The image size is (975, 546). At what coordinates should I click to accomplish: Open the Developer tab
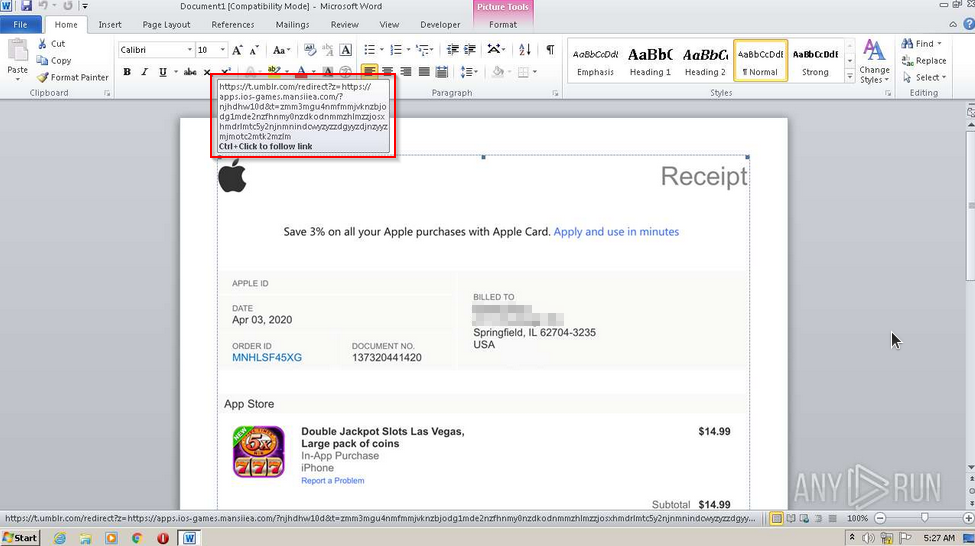(x=440, y=24)
